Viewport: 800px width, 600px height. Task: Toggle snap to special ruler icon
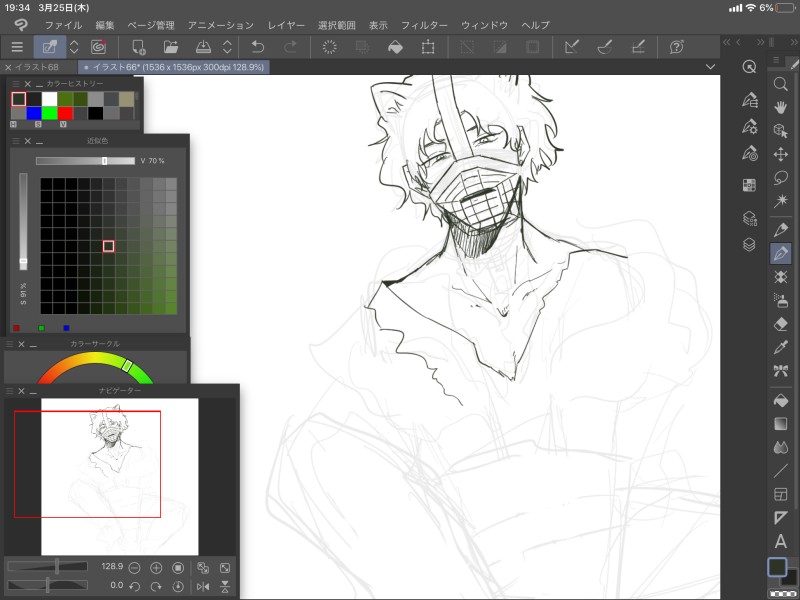coord(605,47)
